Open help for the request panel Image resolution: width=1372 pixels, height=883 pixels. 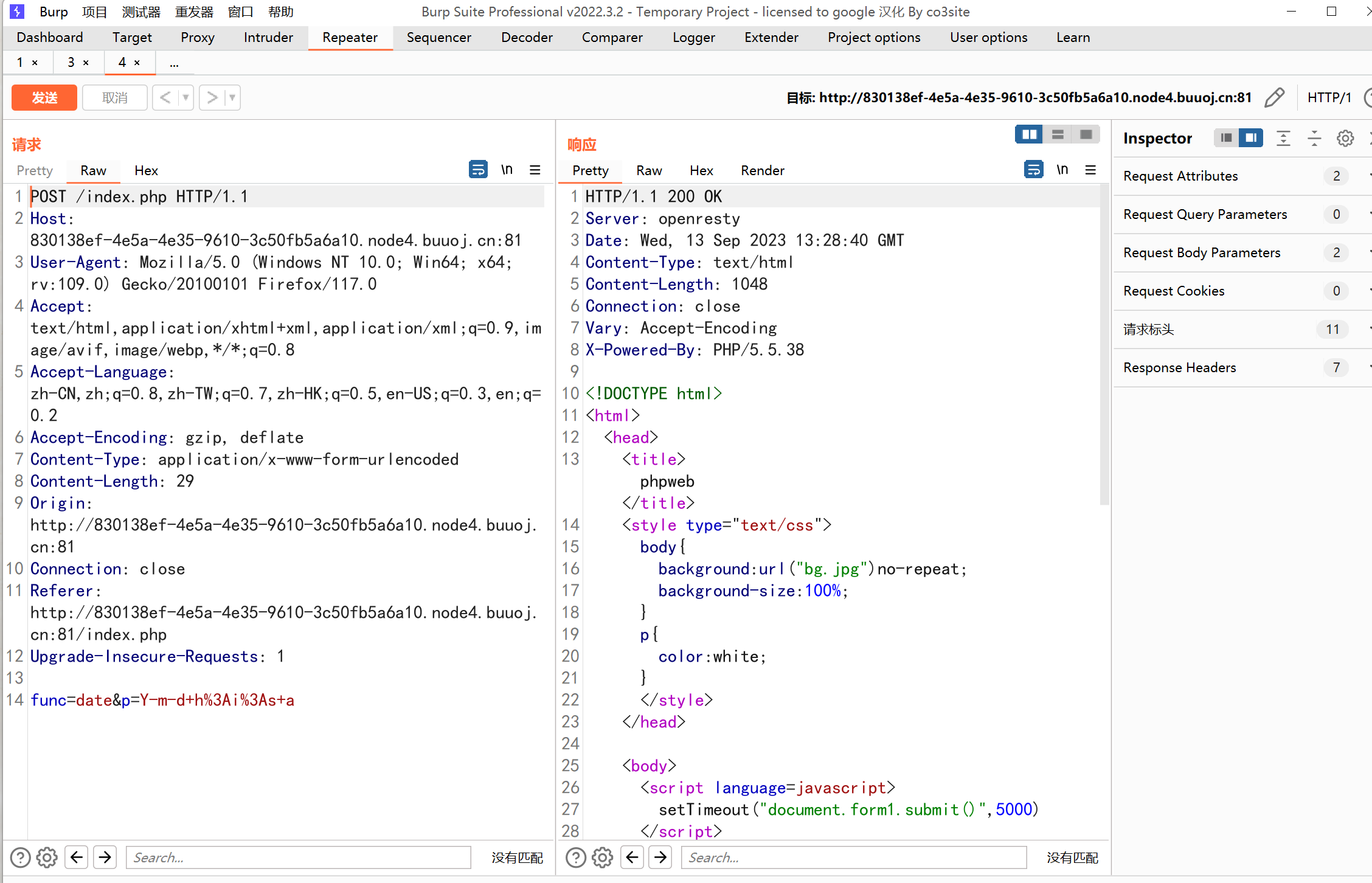tap(20, 857)
